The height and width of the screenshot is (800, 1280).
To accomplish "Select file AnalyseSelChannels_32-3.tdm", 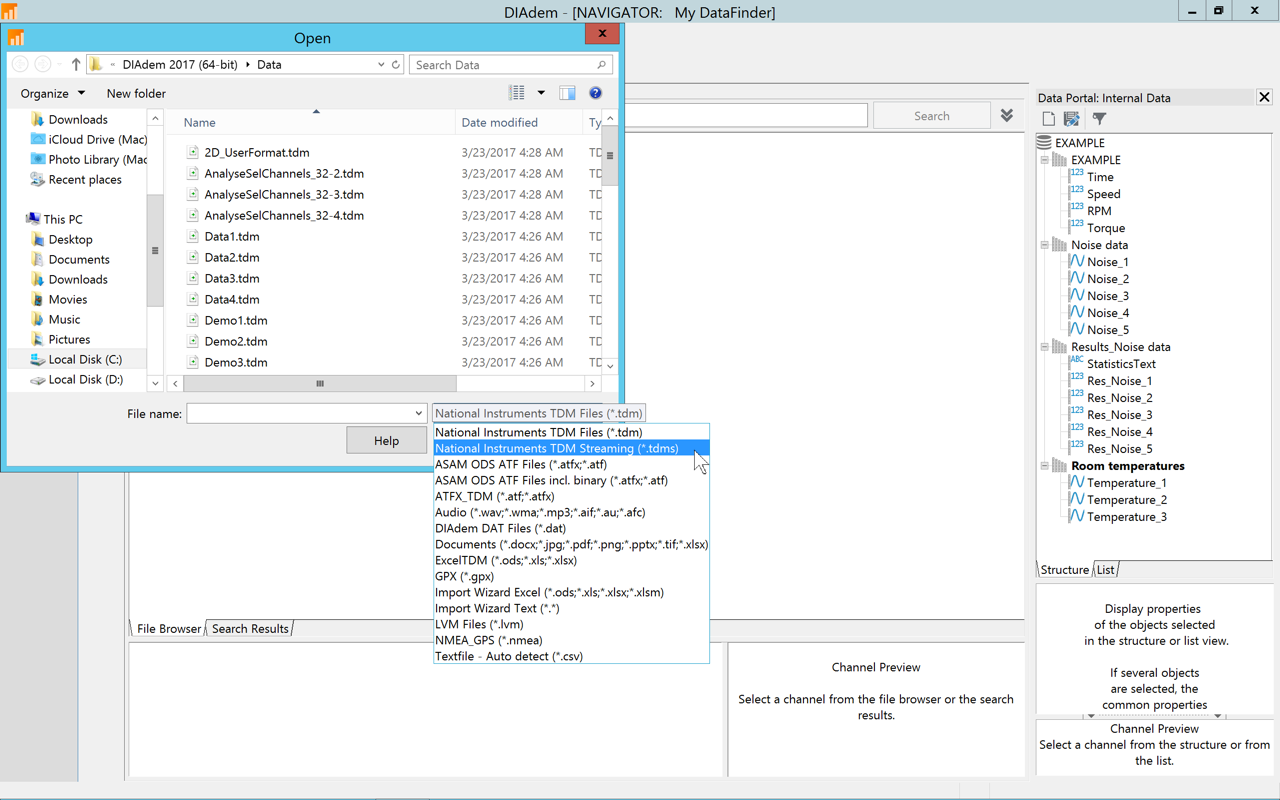I will [284, 194].
